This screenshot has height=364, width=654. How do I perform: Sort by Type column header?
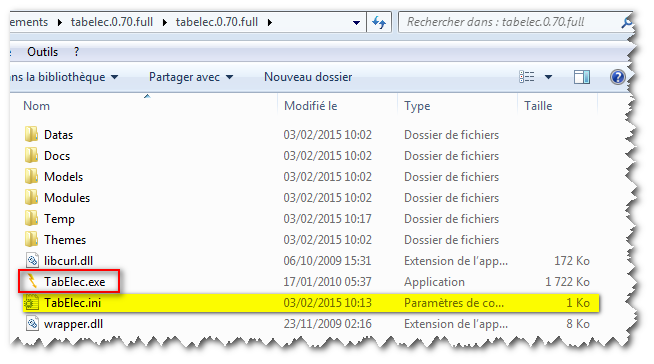(x=417, y=106)
